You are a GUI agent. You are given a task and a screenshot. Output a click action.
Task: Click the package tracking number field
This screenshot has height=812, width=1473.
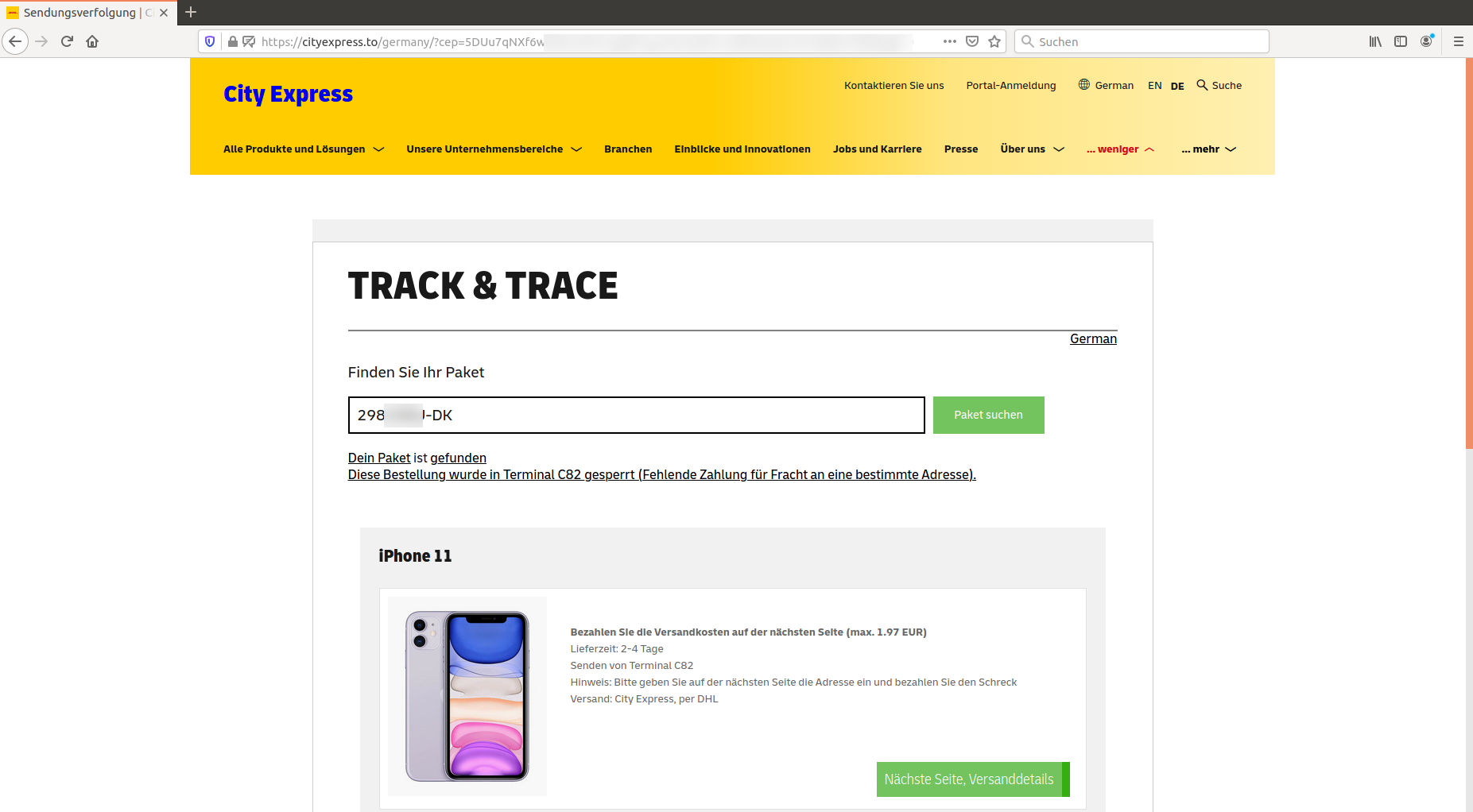pos(636,416)
